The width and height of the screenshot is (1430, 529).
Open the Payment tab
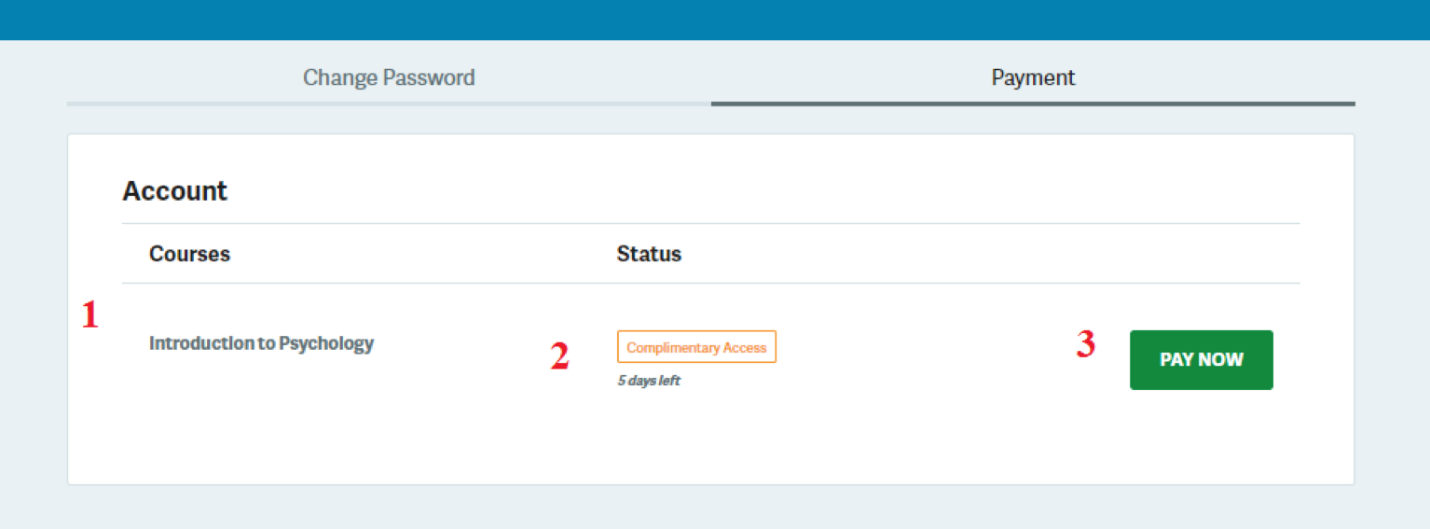point(1033,77)
